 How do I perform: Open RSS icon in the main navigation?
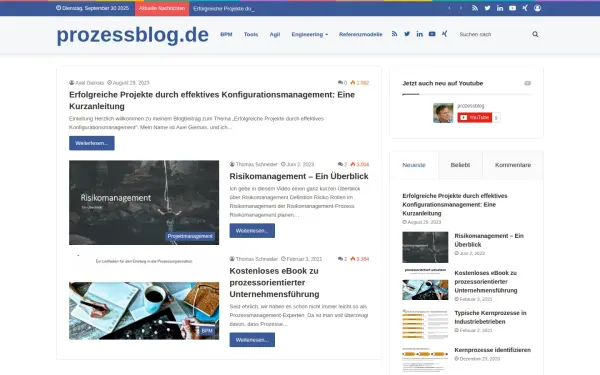point(395,34)
